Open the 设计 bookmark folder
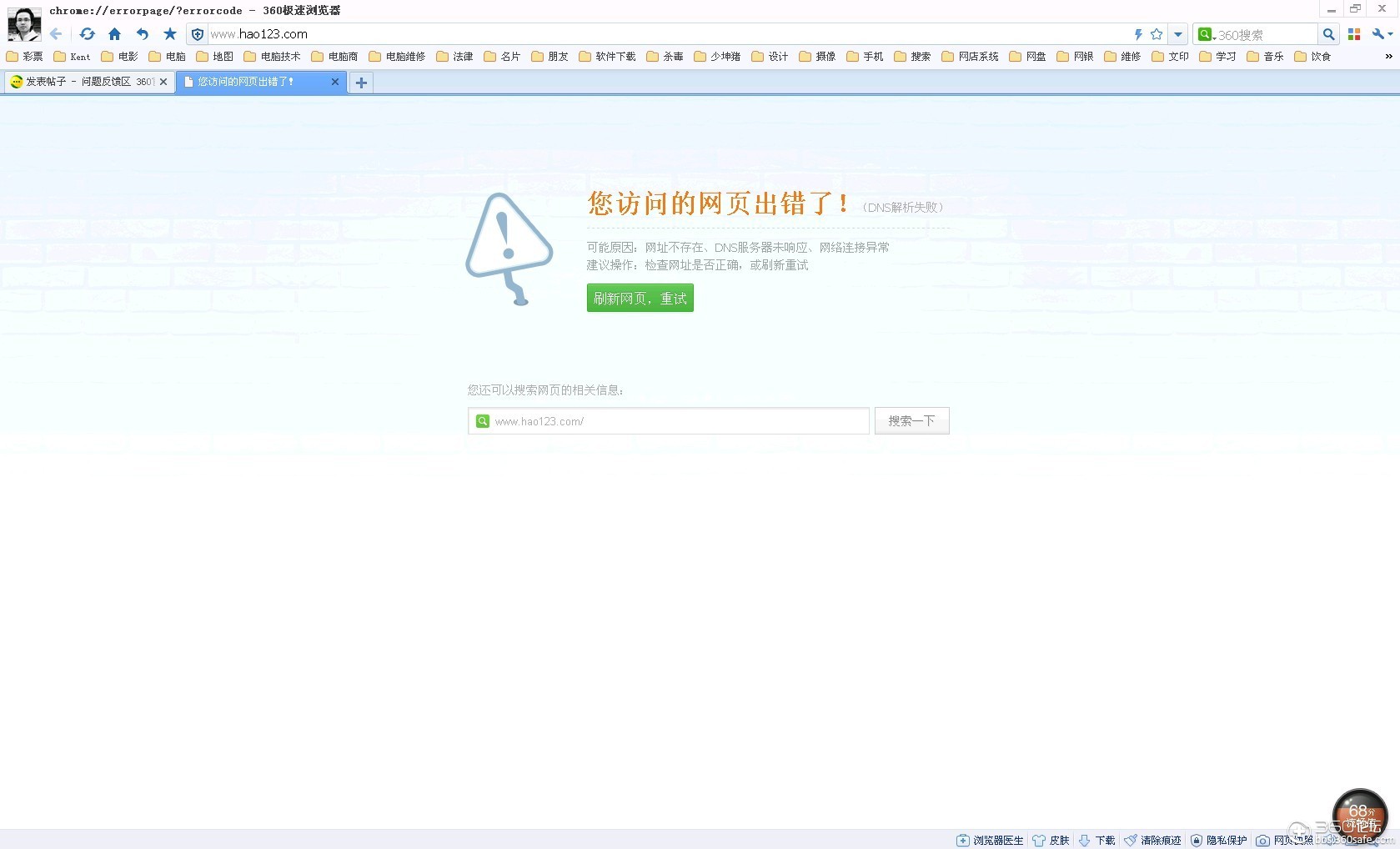The width and height of the screenshot is (1400, 849). [770, 57]
